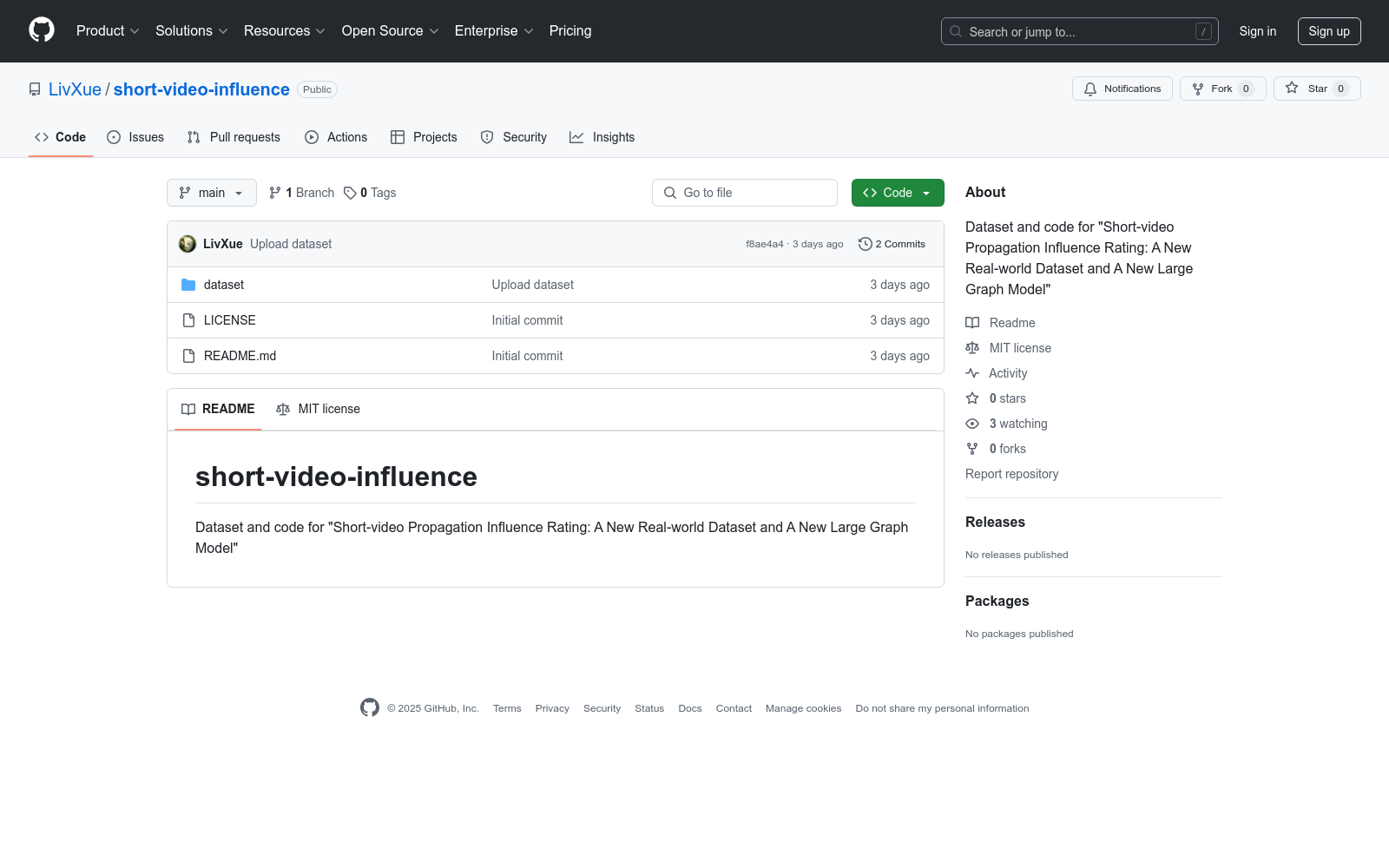Open the main branch dropdown
The image size is (1389, 868).
point(211,193)
